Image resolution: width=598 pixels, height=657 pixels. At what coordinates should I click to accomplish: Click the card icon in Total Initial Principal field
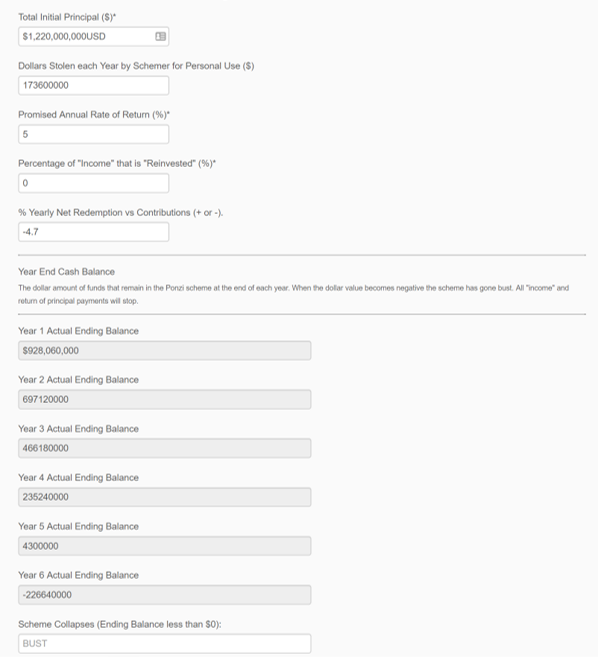click(x=161, y=36)
